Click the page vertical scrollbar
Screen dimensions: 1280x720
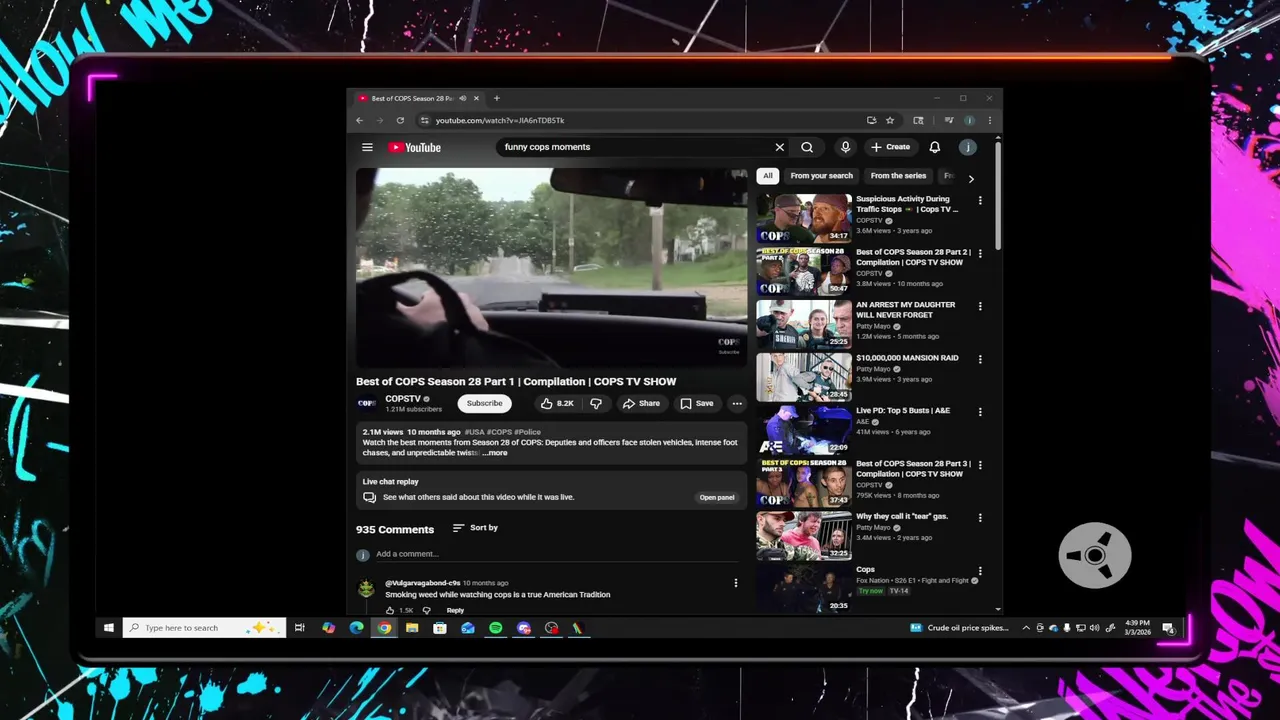998,195
